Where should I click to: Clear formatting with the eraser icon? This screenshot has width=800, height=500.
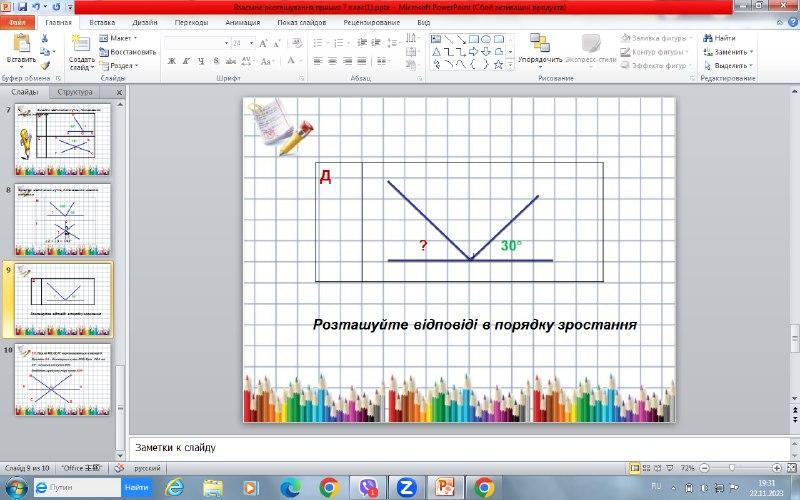(x=297, y=43)
